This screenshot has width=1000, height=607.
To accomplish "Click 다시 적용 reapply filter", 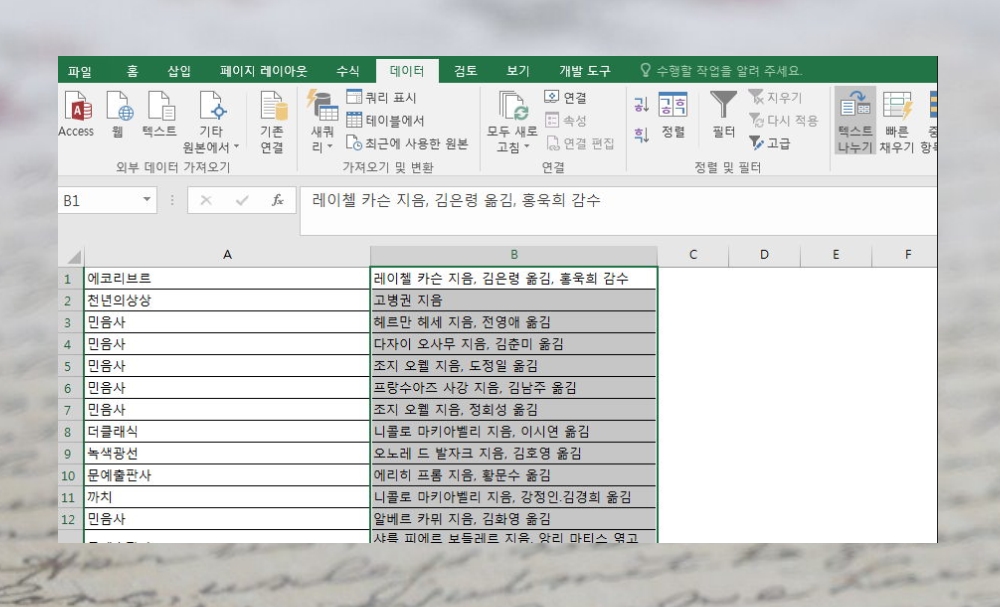I will coord(783,120).
